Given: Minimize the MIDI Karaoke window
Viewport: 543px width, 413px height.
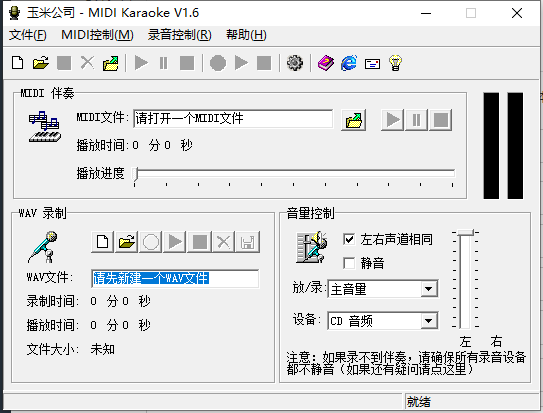Looking at the screenshot, I should 426,14.
